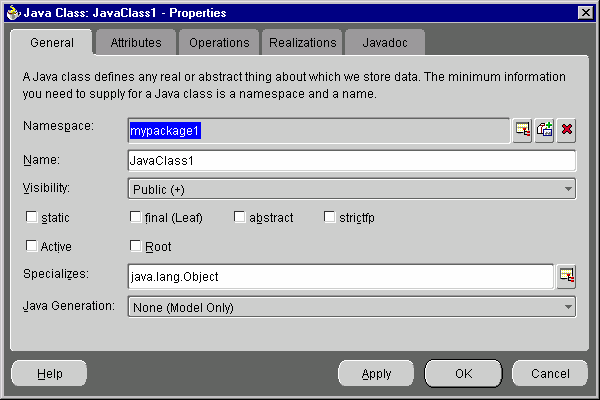Tick the final (Leaf) checkbox
This screenshot has width=600, height=400.
tap(135, 217)
